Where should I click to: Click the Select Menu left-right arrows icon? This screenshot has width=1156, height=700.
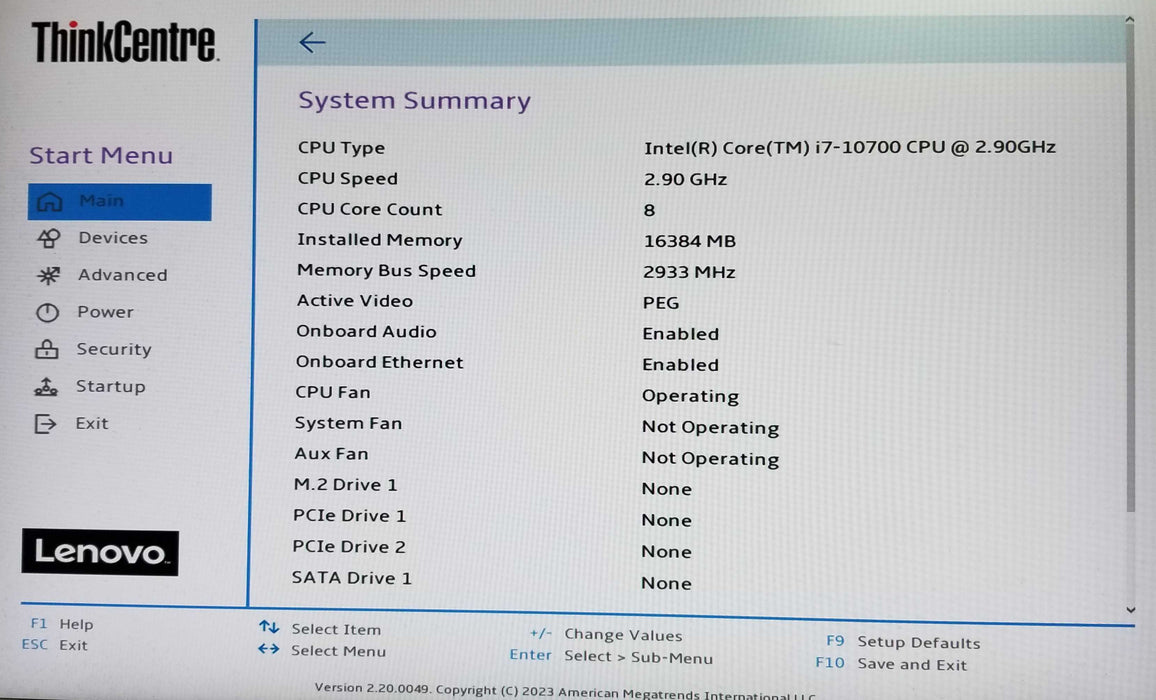[x=268, y=649]
